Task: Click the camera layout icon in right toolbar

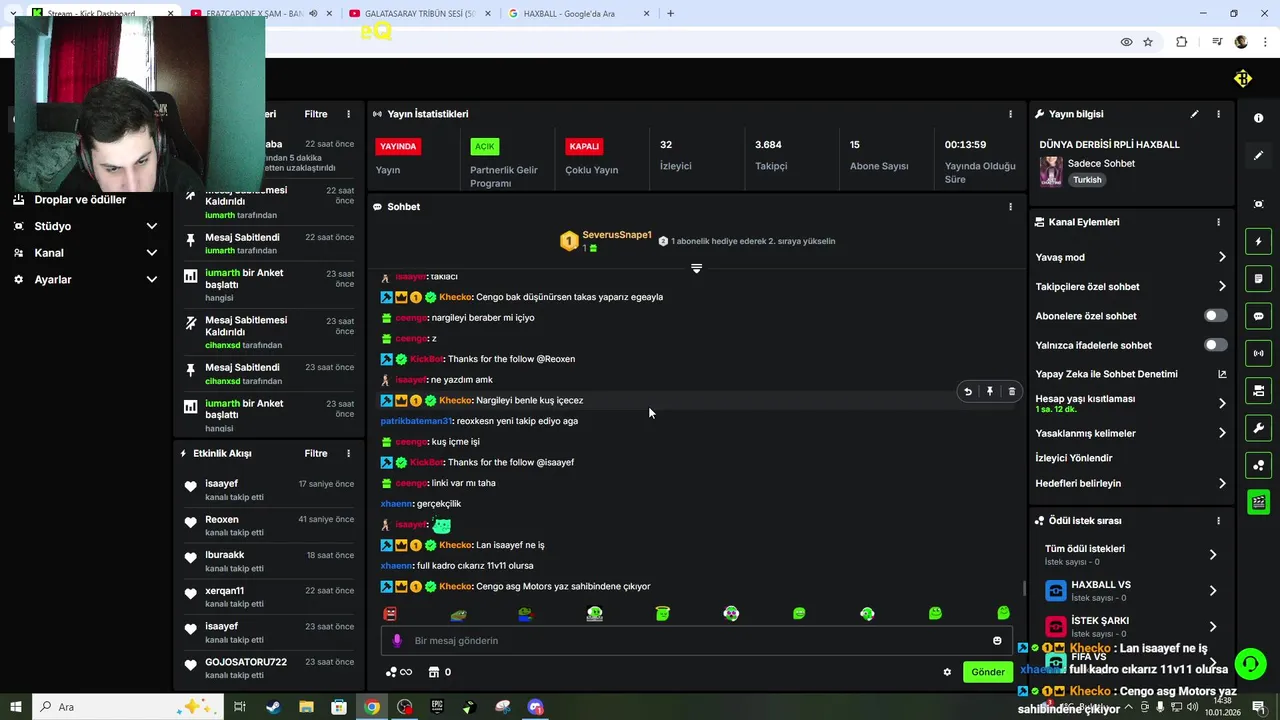Action: pyautogui.click(x=1258, y=390)
